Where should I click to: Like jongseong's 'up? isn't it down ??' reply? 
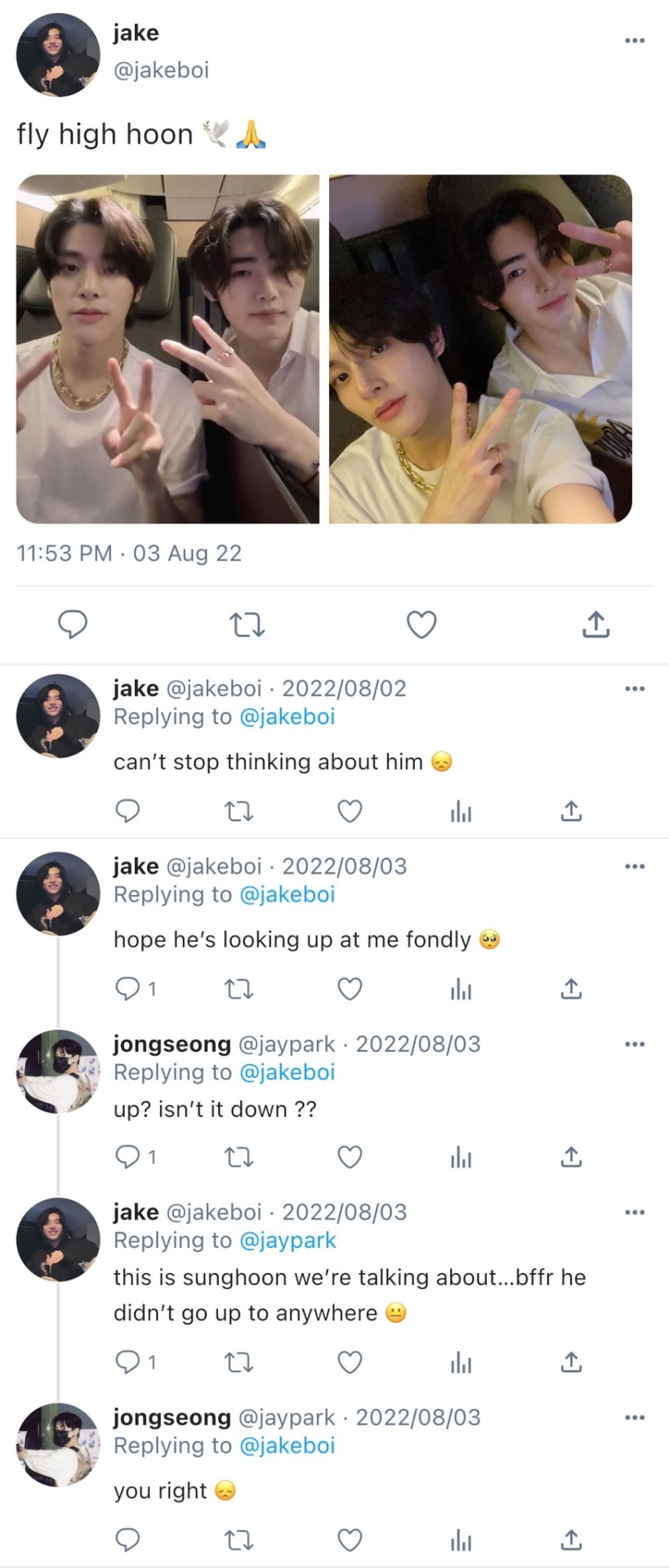(350, 1157)
